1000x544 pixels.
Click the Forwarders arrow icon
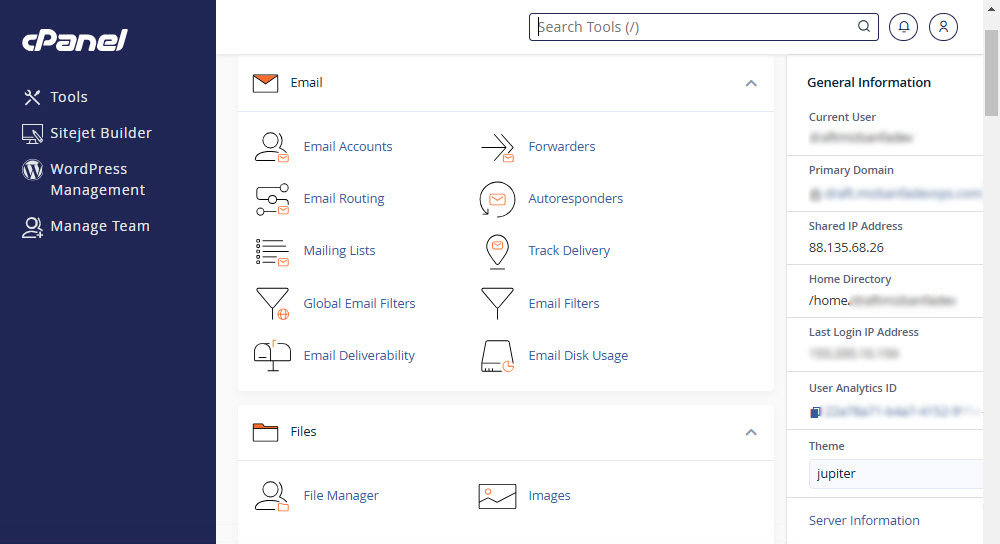coord(497,147)
